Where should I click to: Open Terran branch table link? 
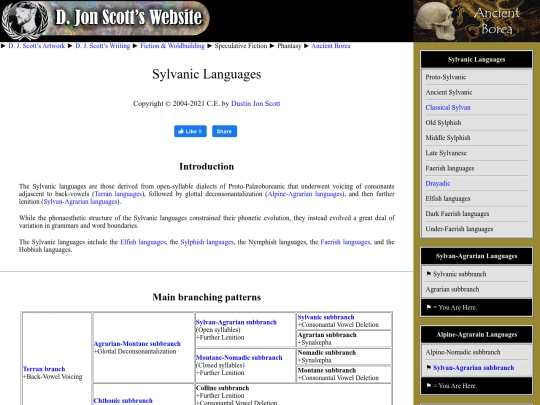(44, 369)
